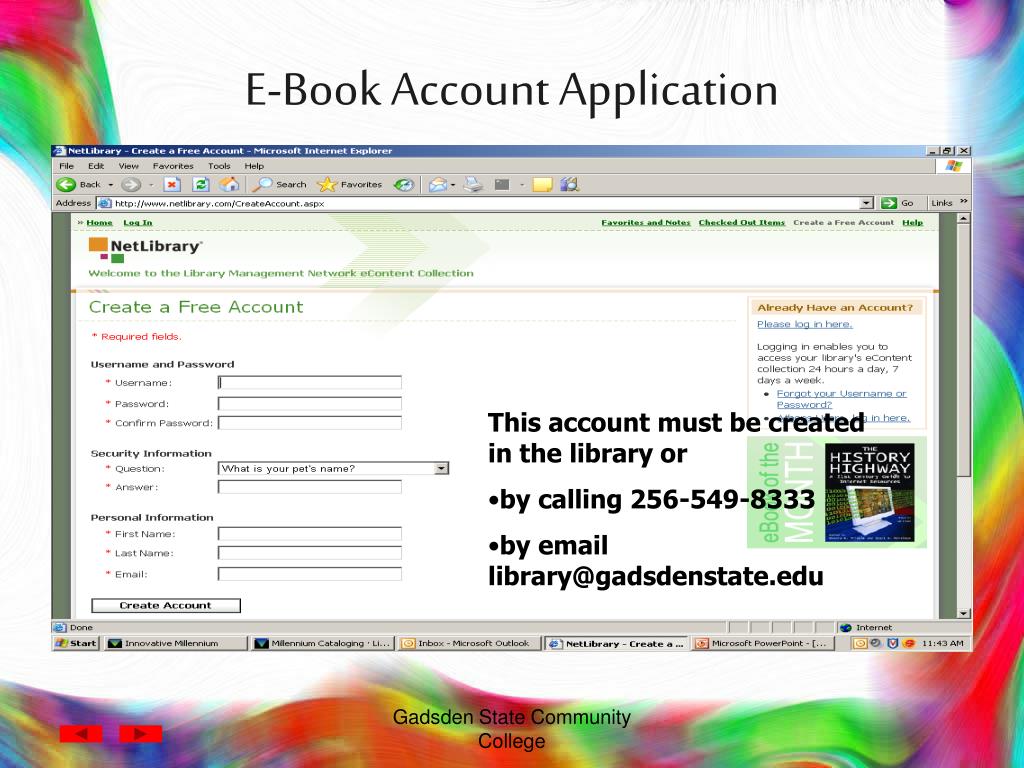Click the green Back arrow icon

[x=66, y=185]
